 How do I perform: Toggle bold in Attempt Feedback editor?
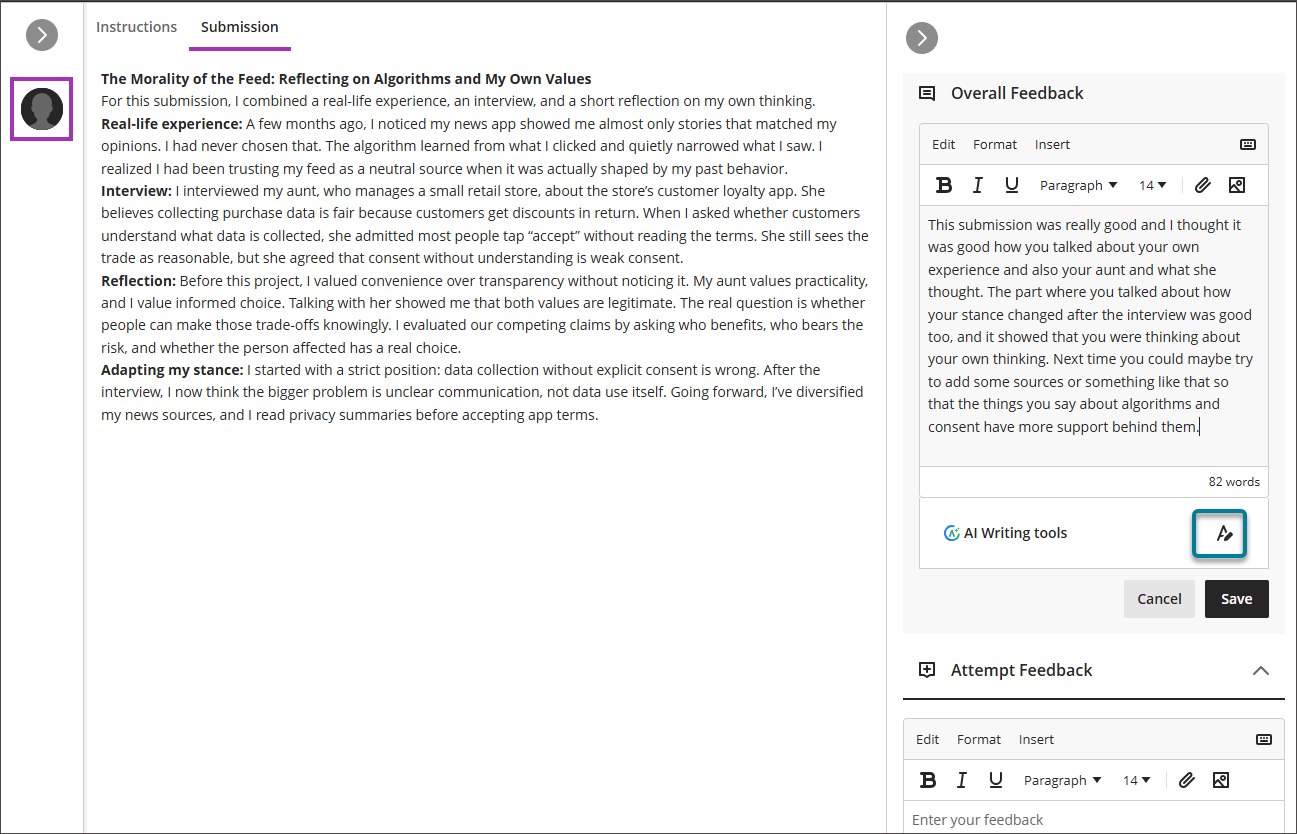(928, 780)
